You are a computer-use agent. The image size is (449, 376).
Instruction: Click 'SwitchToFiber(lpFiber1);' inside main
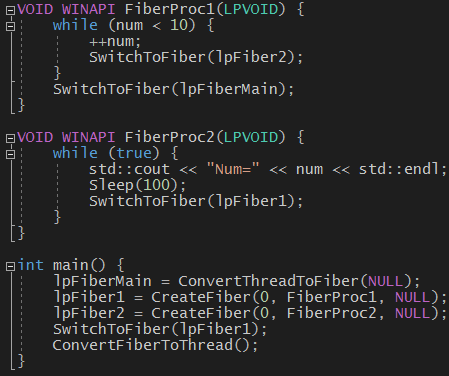(160, 329)
